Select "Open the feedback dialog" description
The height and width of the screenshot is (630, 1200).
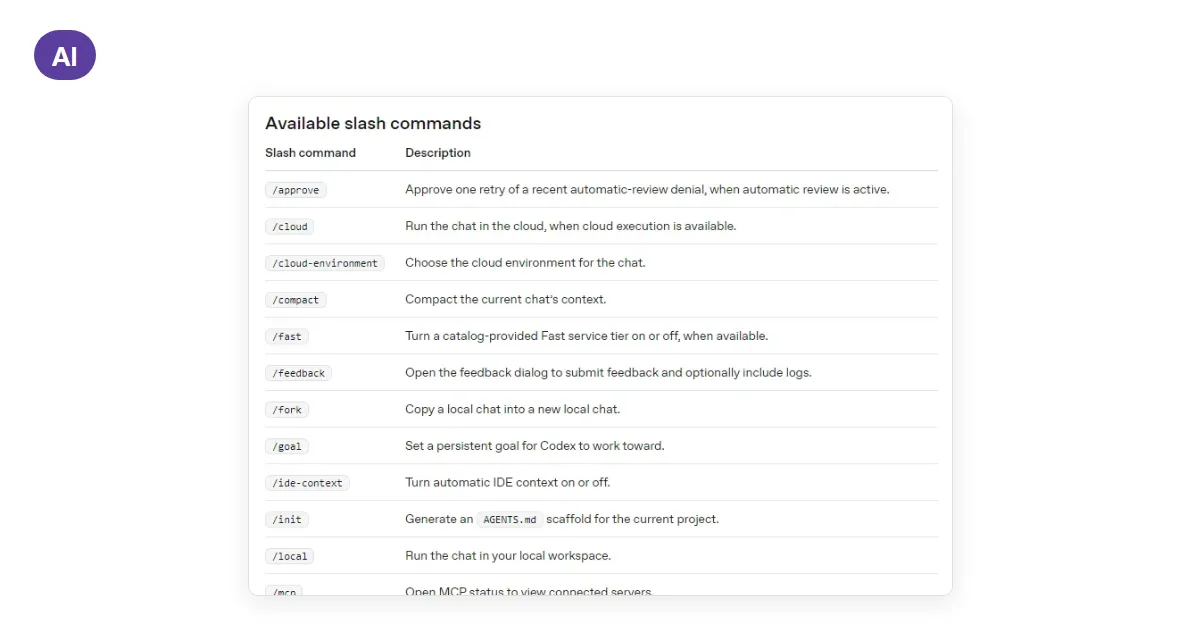point(608,372)
